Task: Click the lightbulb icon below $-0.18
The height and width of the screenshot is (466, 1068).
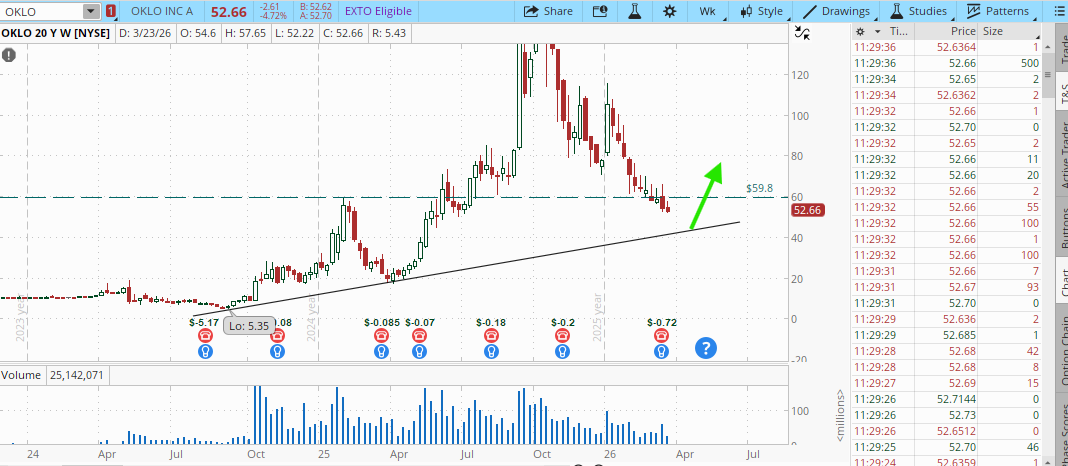Action: tap(491, 352)
